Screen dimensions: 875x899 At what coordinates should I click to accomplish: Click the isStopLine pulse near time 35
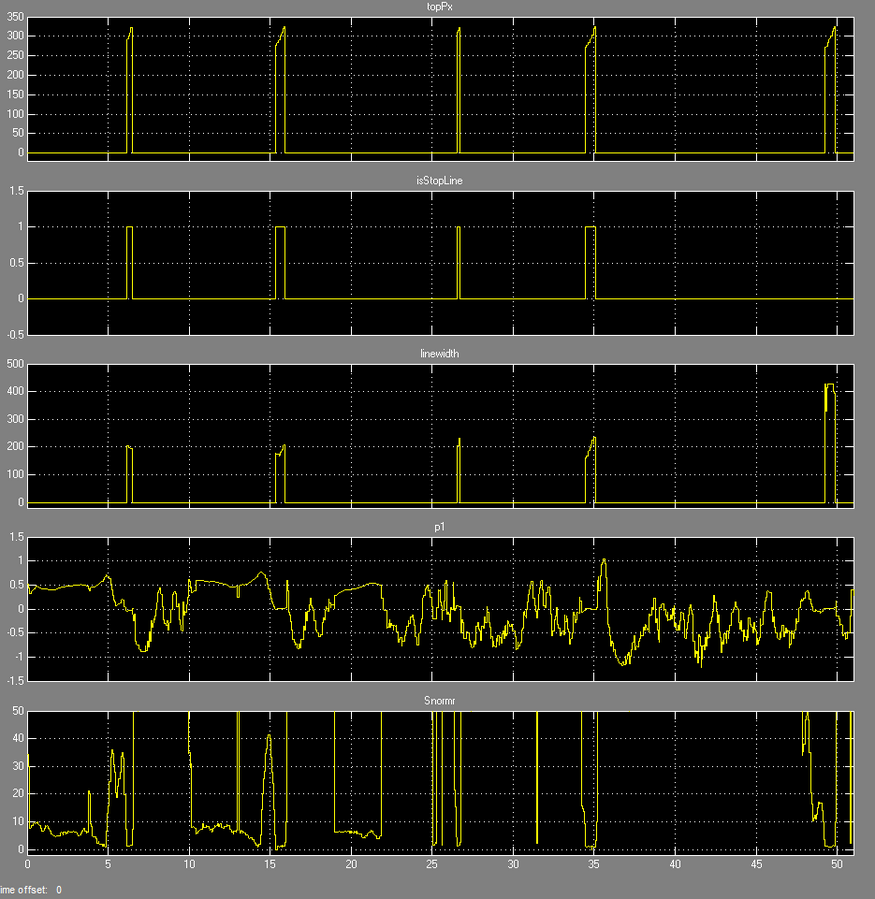(590, 228)
